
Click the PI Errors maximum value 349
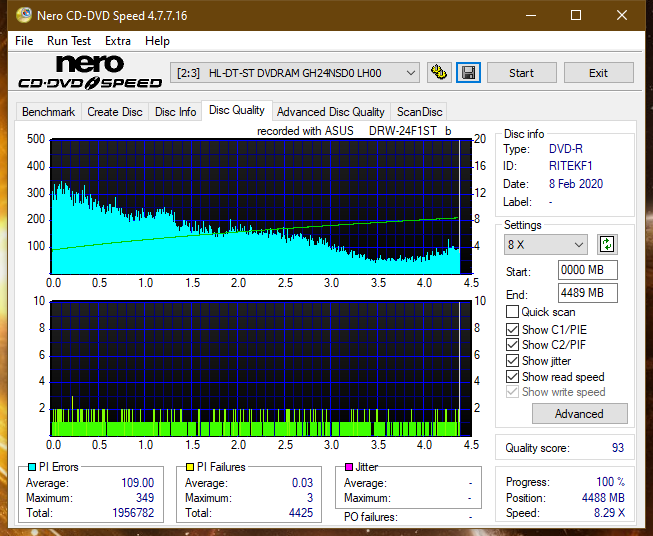pyautogui.click(x=145, y=498)
